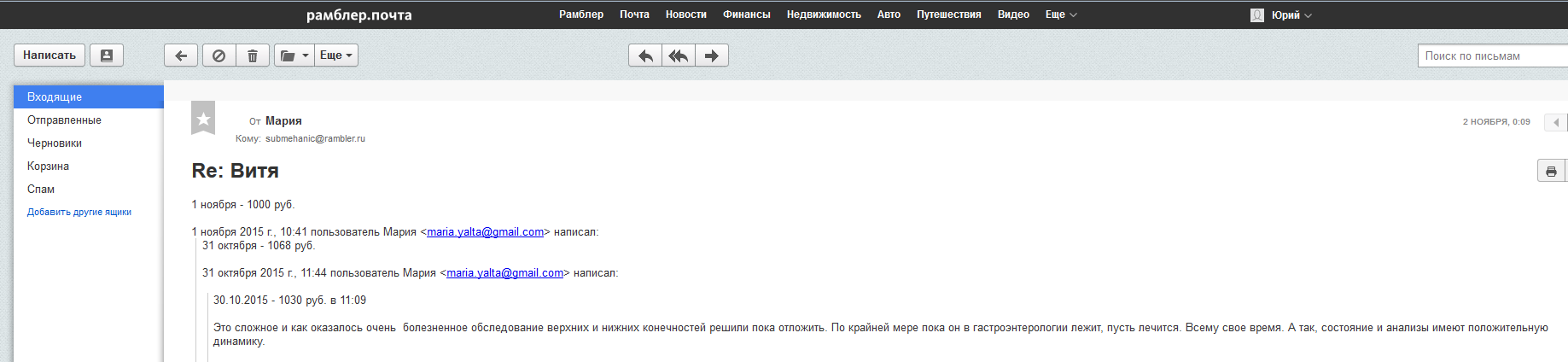Open Видео in top navigation

click(1013, 15)
